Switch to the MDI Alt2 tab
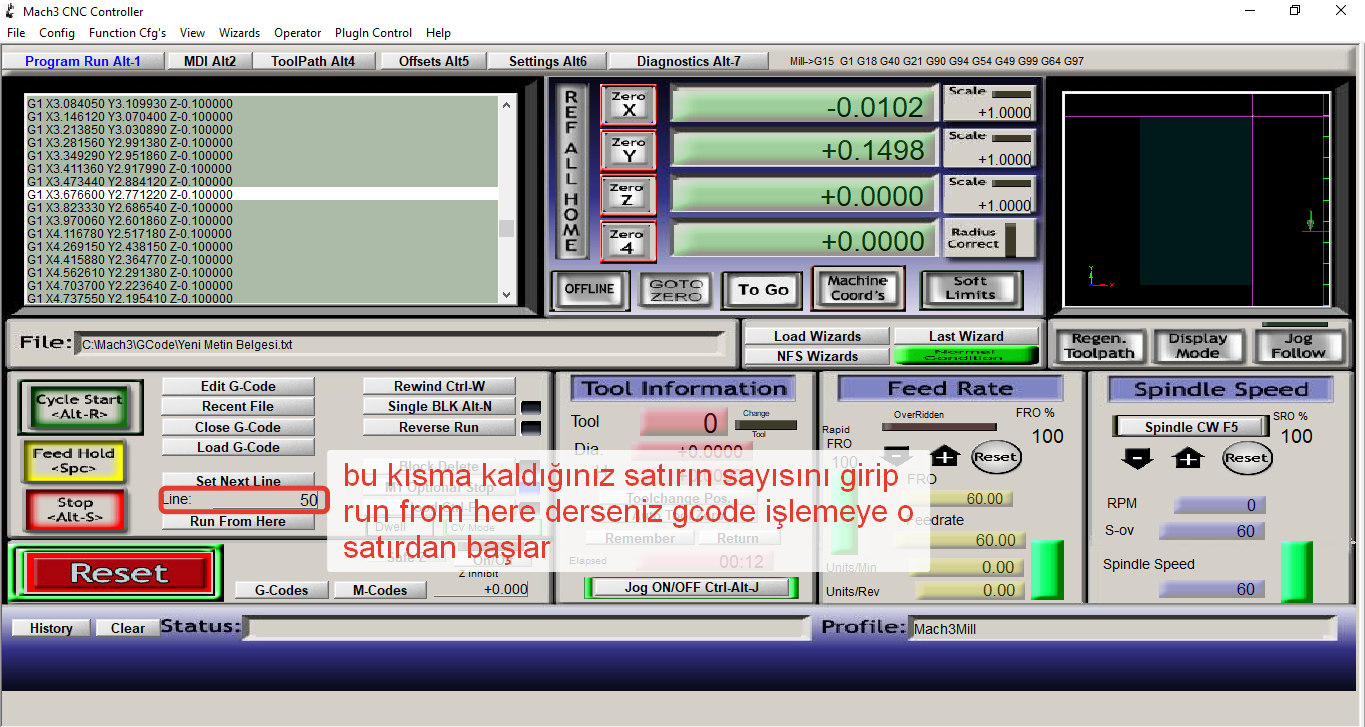The image size is (1365, 727). click(210, 61)
